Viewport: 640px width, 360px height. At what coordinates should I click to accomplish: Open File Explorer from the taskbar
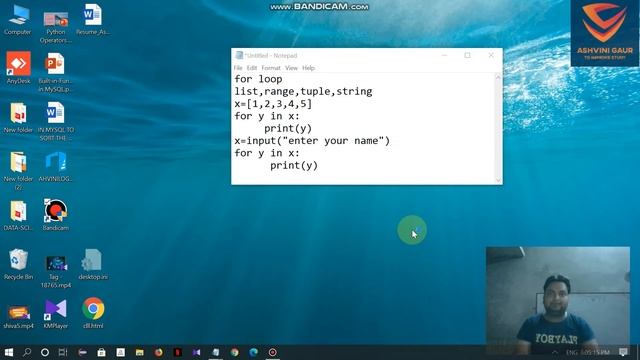[x=140, y=352]
